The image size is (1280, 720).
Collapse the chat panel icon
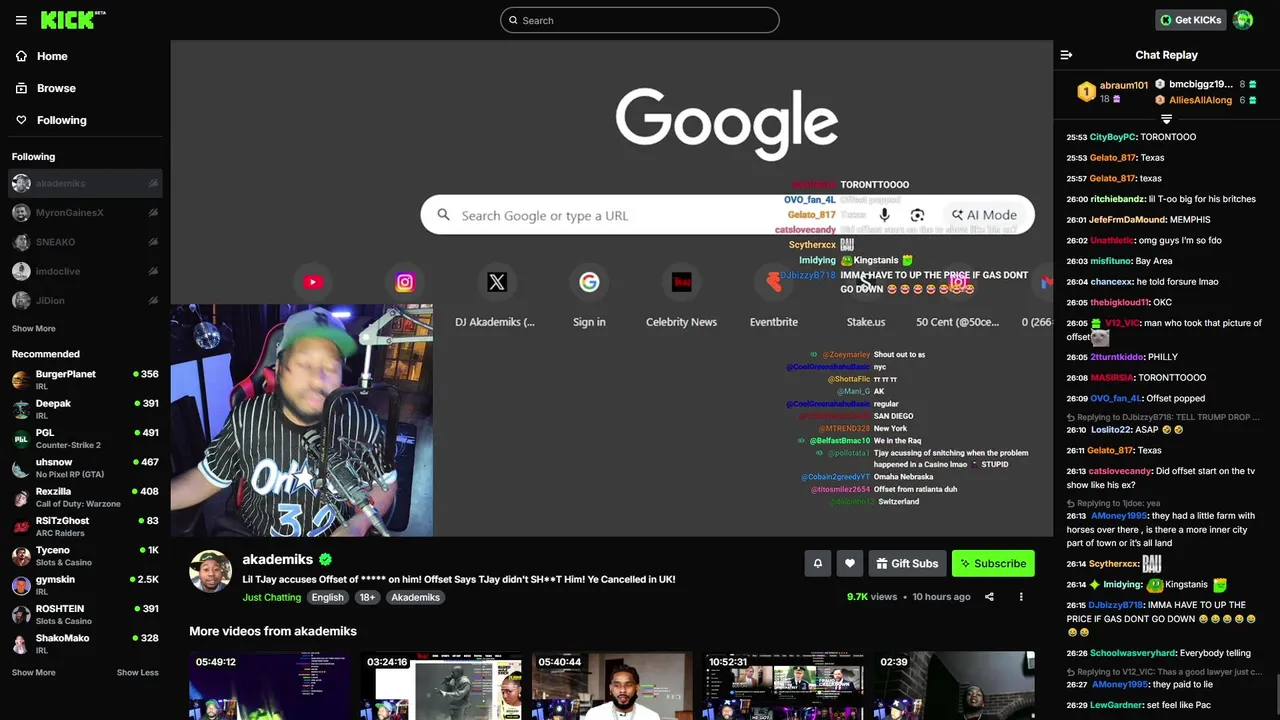(1066, 55)
